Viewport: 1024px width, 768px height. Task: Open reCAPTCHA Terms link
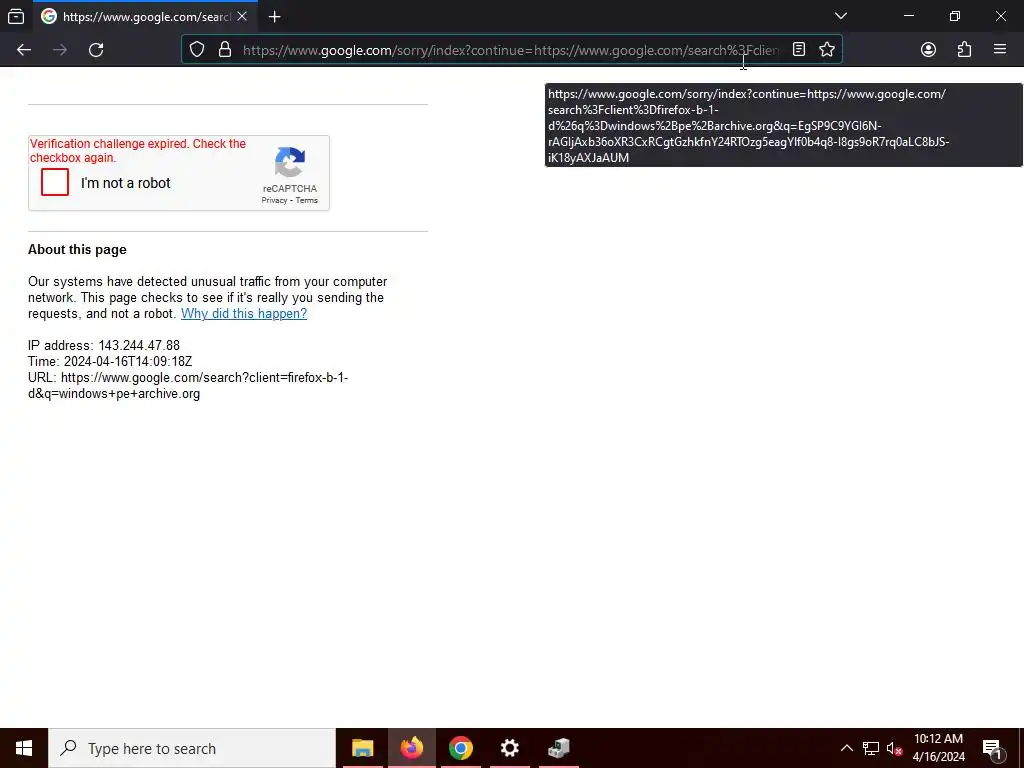(x=307, y=200)
